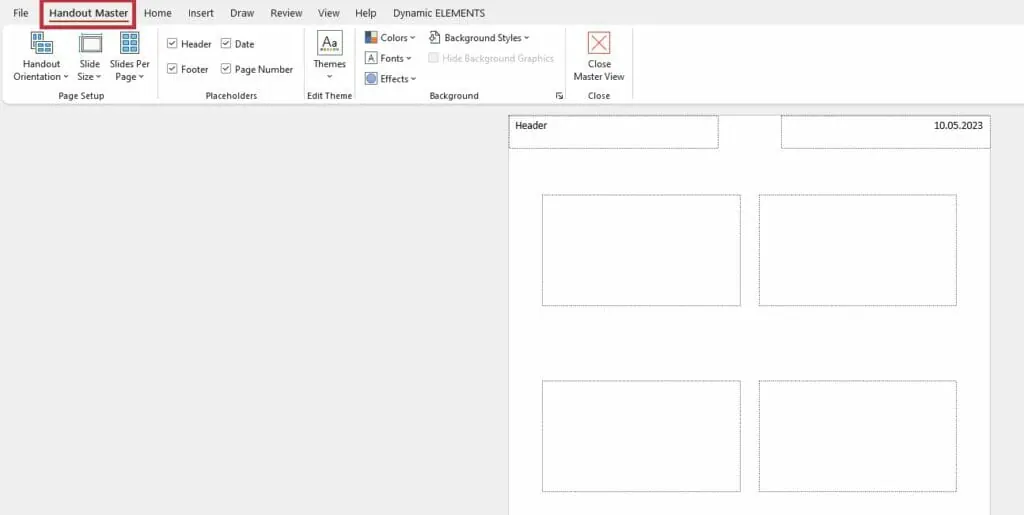The image size is (1024, 515).
Task: Toggle the Footer placeholder checkbox
Action: tap(173, 69)
